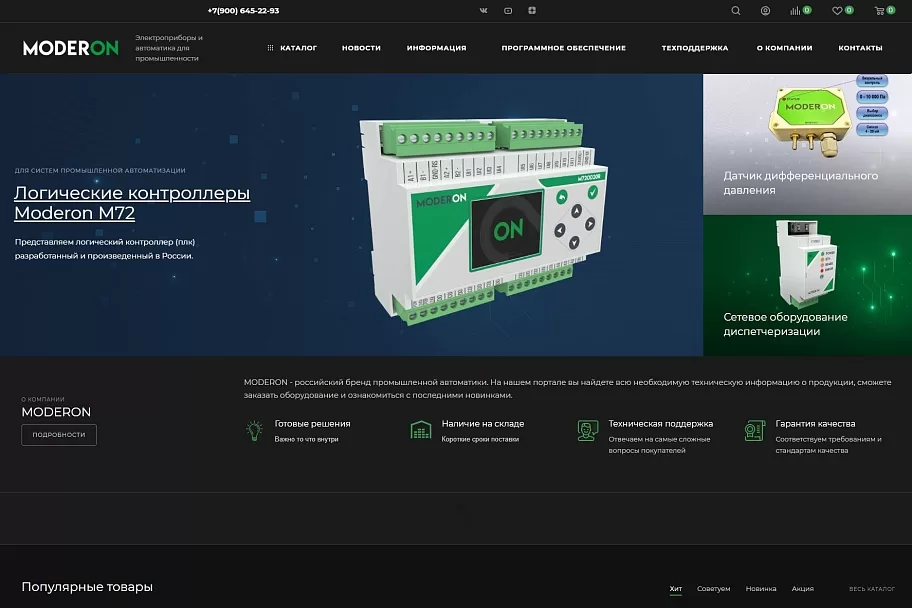Open favorites heart icon
This screenshot has height=608, width=912.
pos(837,10)
